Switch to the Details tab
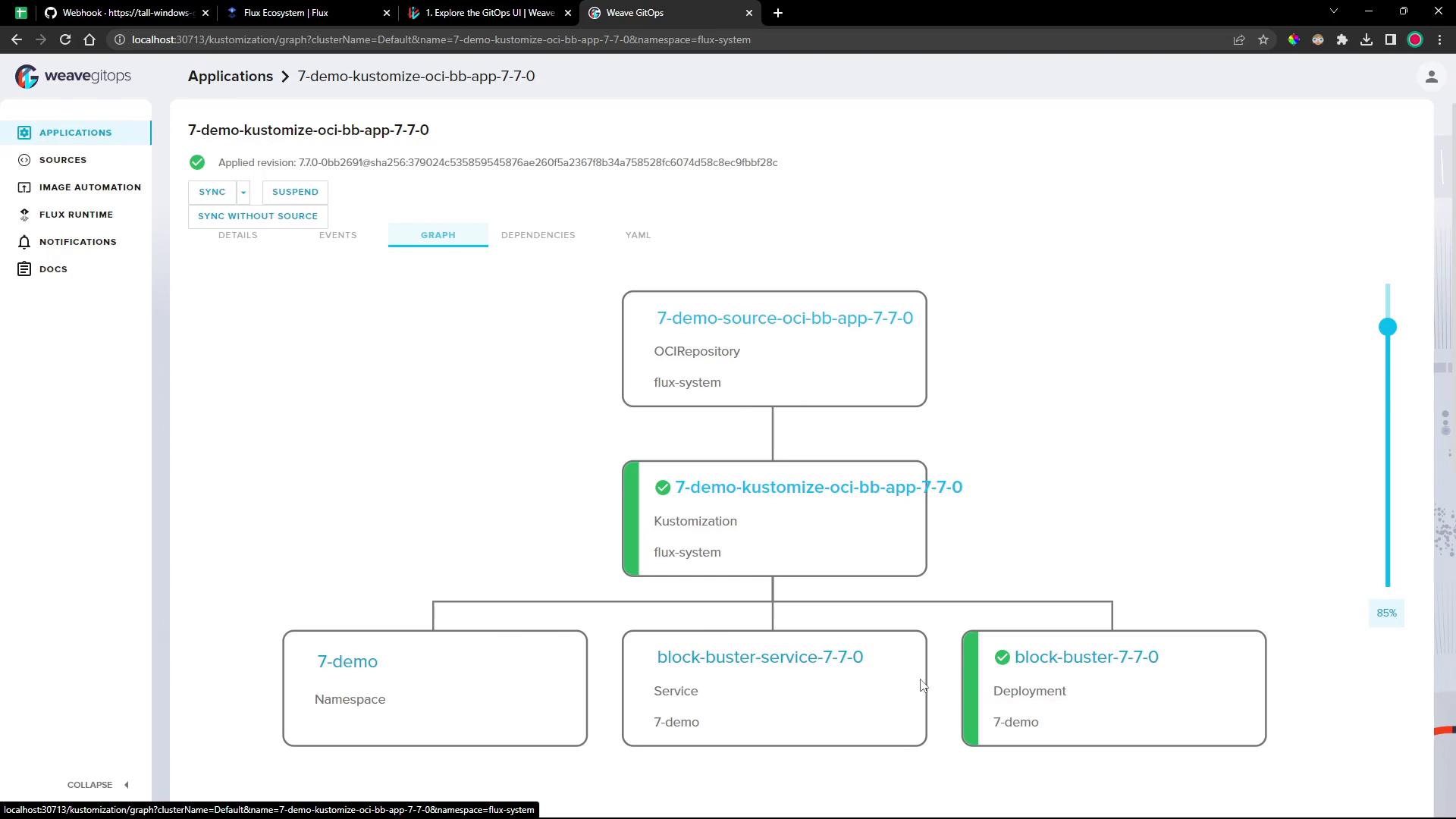 [x=238, y=235]
